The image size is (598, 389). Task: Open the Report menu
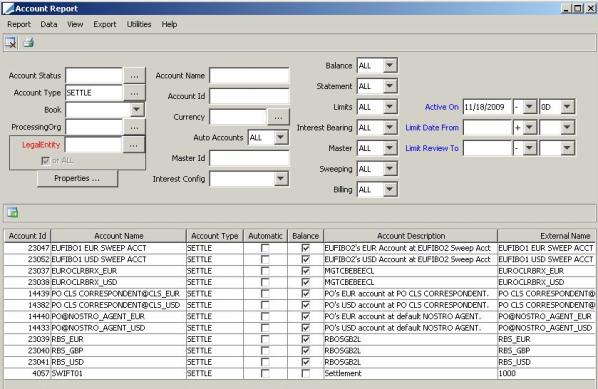coord(19,24)
